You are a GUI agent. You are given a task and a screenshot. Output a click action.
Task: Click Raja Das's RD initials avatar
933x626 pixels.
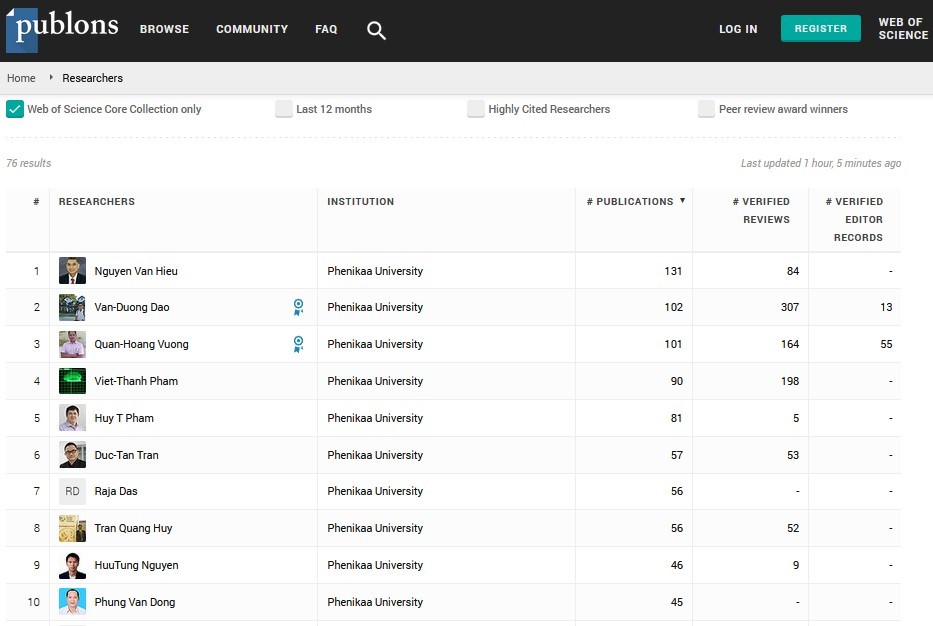coord(72,491)
